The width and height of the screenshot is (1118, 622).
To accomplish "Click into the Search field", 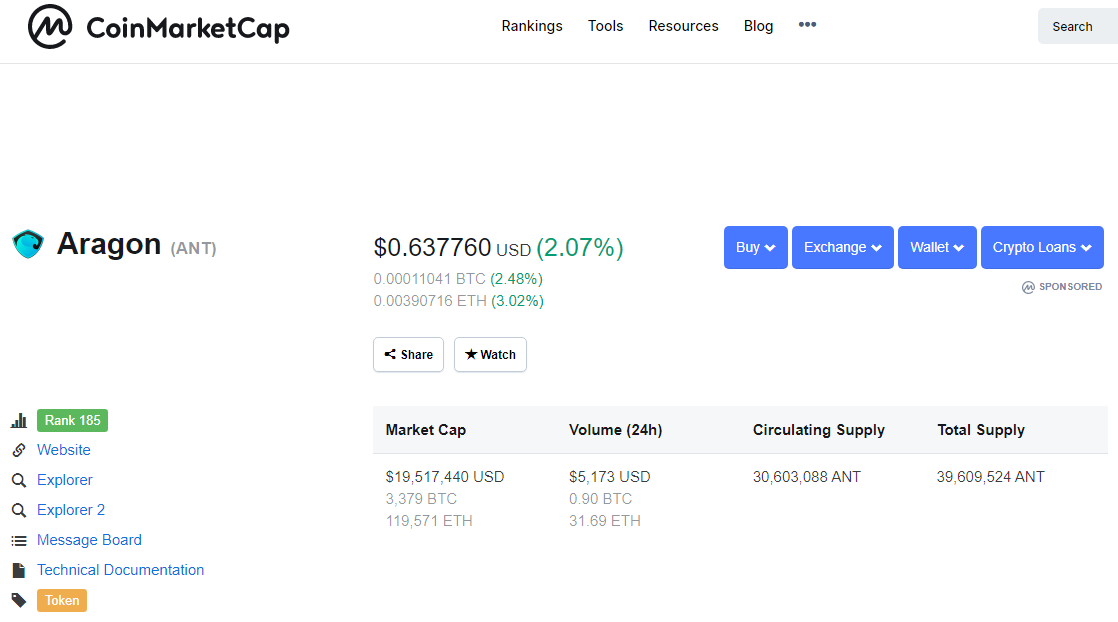I will click(1078, 26).
